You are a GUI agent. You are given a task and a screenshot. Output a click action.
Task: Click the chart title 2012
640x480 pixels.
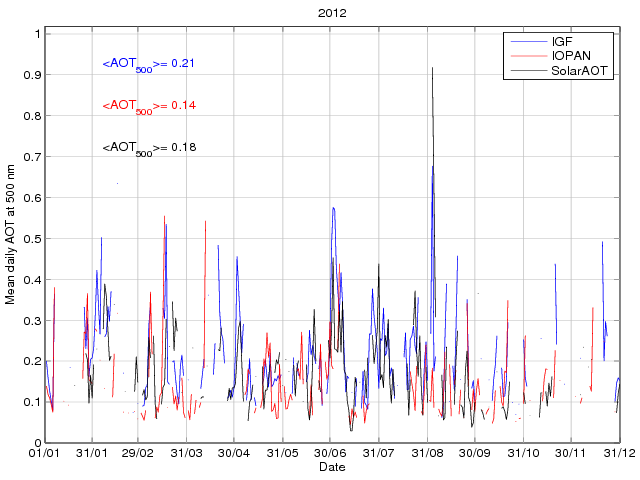[x=332, y=13]
